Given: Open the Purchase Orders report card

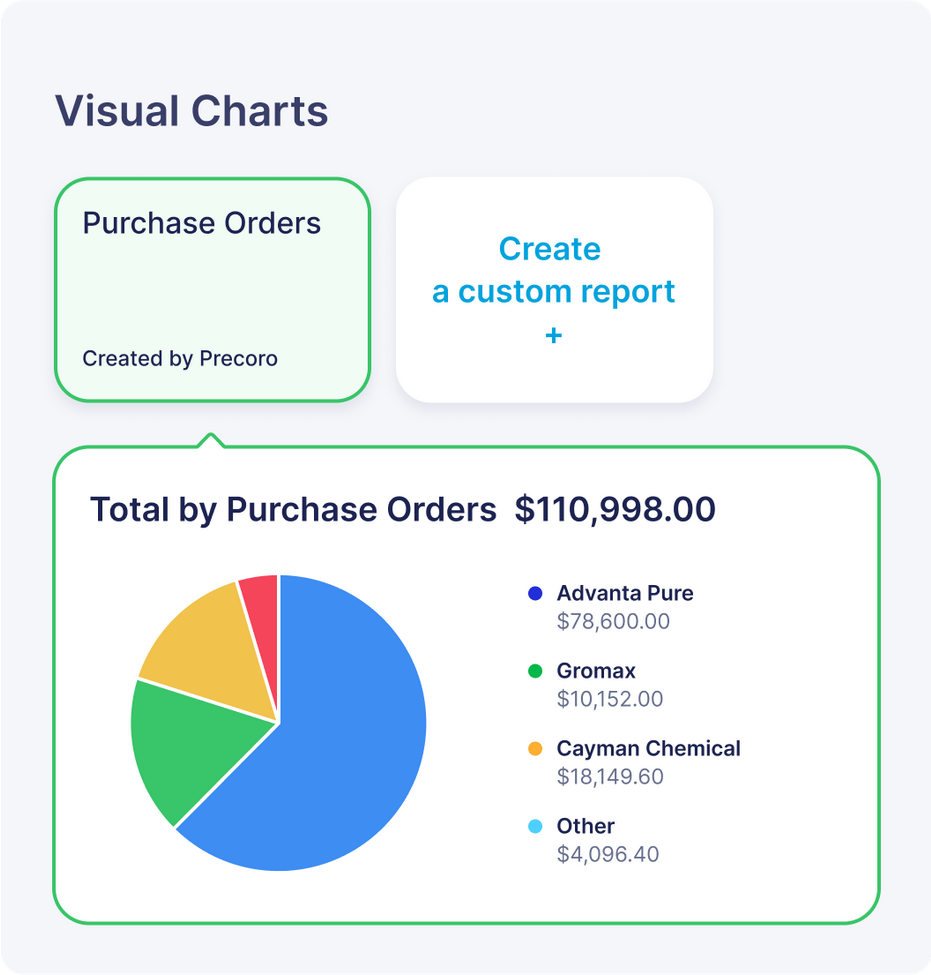Looking at the screenshot, I should (211, 289).
